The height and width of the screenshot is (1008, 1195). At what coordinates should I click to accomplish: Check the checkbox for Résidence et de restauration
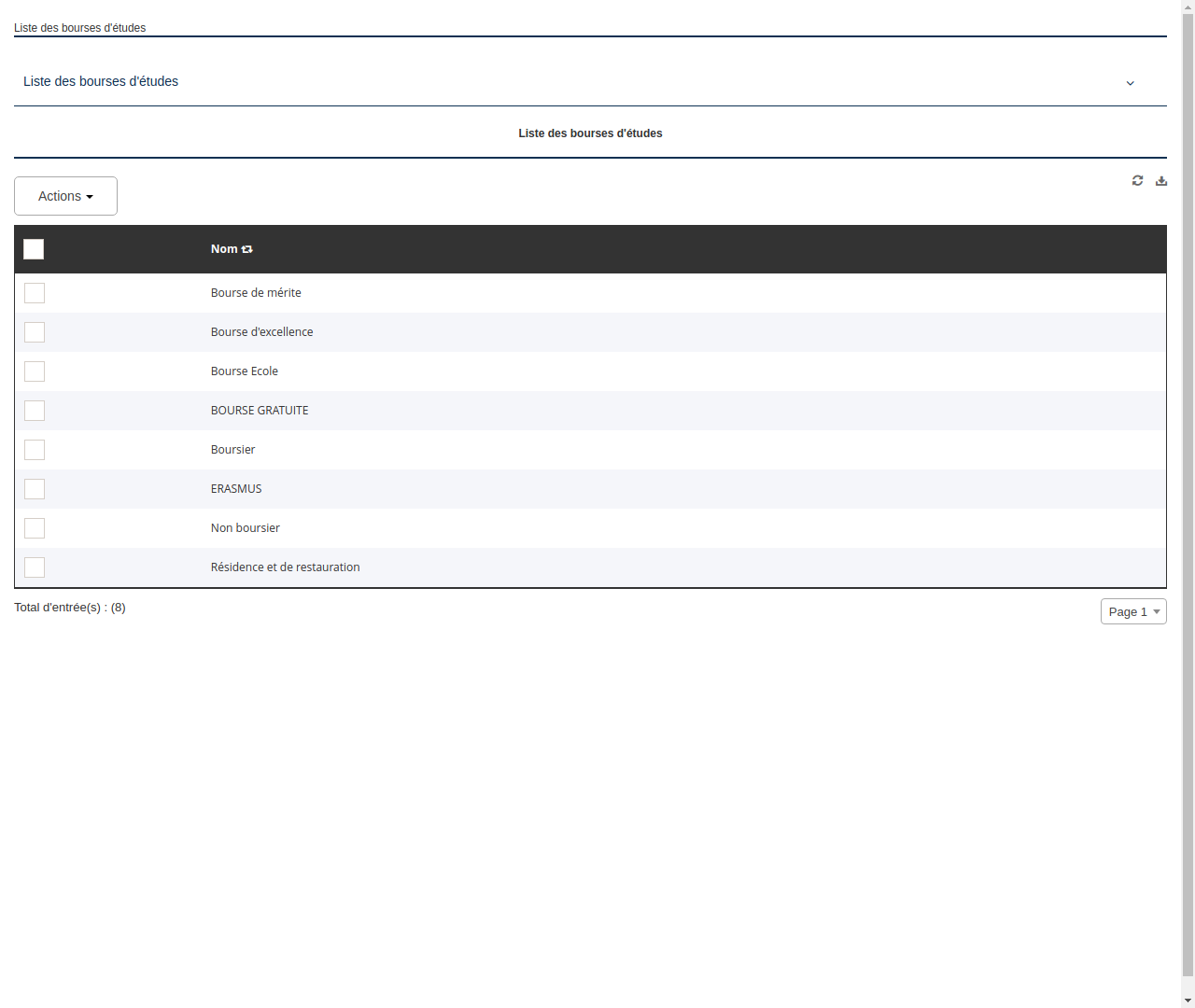point(35,567)
